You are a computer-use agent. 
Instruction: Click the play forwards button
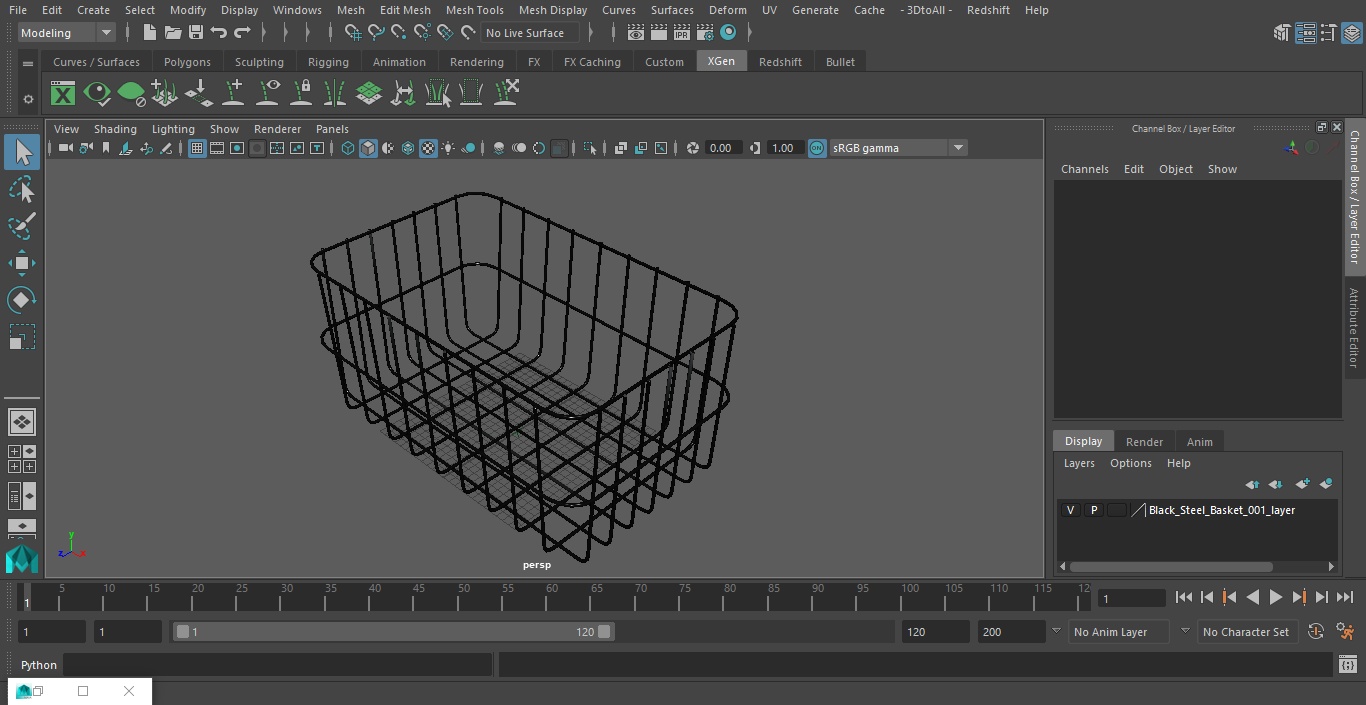click(1275, 597)
